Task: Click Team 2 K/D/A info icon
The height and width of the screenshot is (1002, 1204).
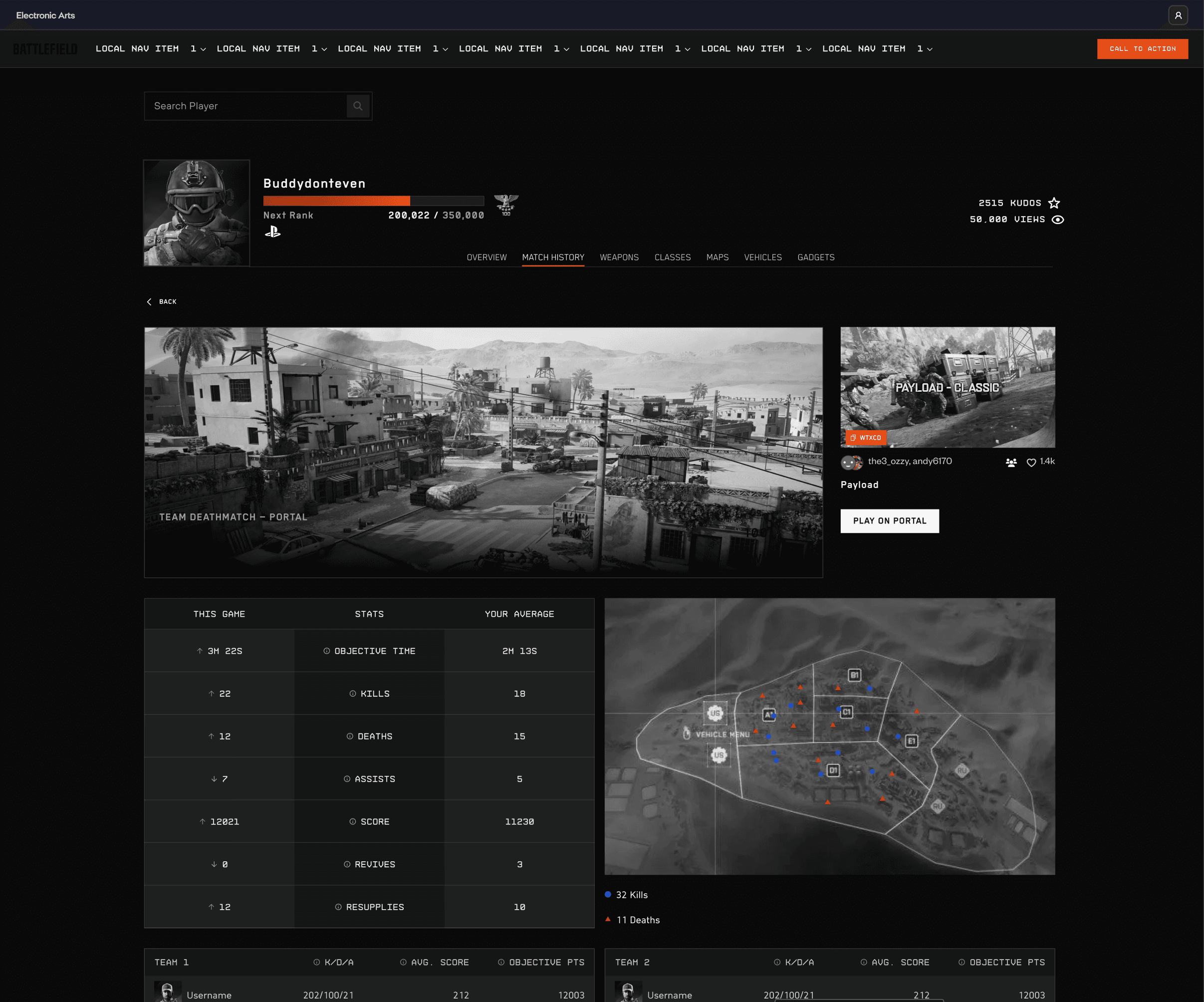Action: [777, 962]
